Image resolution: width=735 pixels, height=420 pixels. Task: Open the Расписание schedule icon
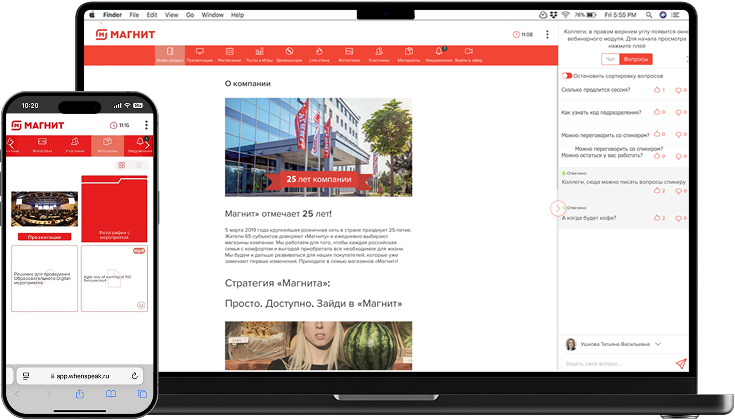pyautogui.click(x=229, y=51)
